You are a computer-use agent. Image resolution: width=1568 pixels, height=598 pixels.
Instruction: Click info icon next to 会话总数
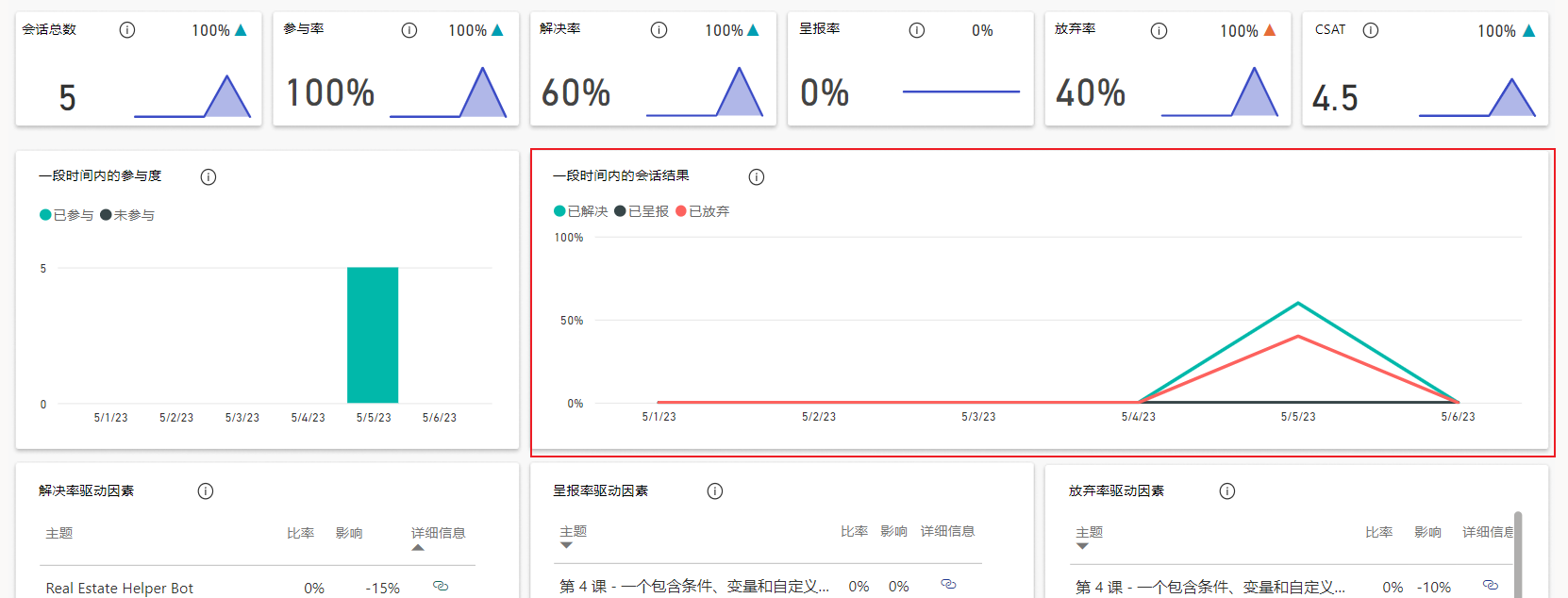(x=127, y=30)
